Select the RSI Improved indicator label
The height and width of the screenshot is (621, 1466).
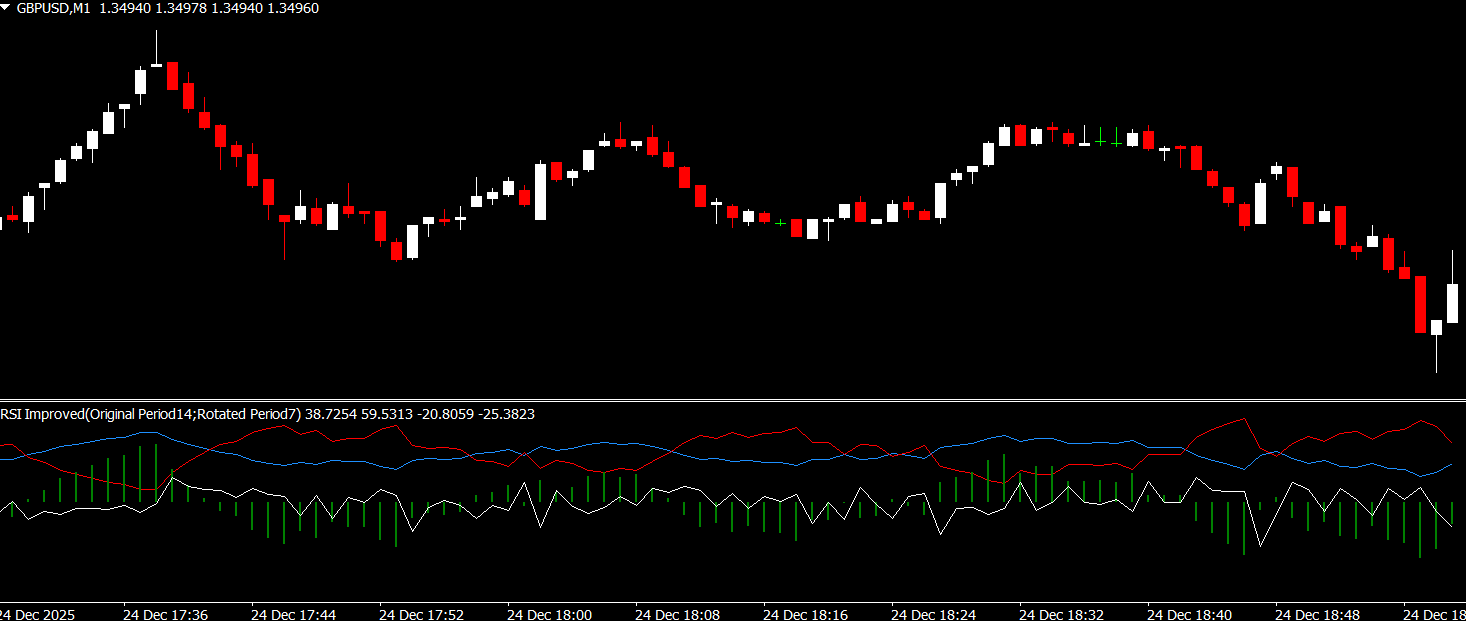150,414
